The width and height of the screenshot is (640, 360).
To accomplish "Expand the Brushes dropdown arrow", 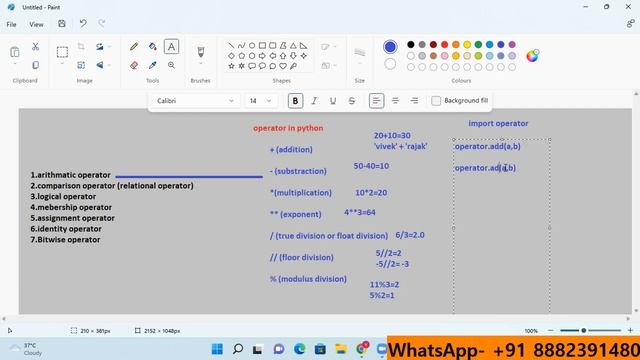I will 200,64.
